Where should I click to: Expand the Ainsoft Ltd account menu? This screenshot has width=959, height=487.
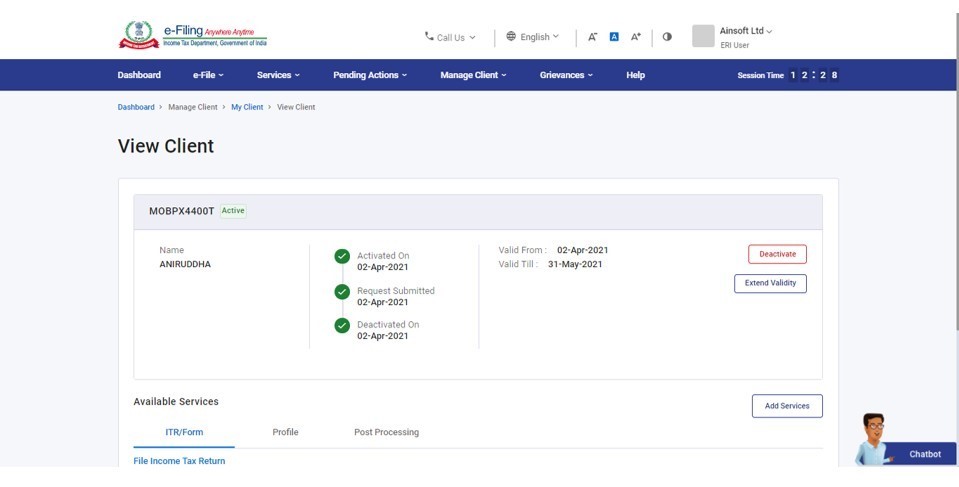[x=746, y=31]
